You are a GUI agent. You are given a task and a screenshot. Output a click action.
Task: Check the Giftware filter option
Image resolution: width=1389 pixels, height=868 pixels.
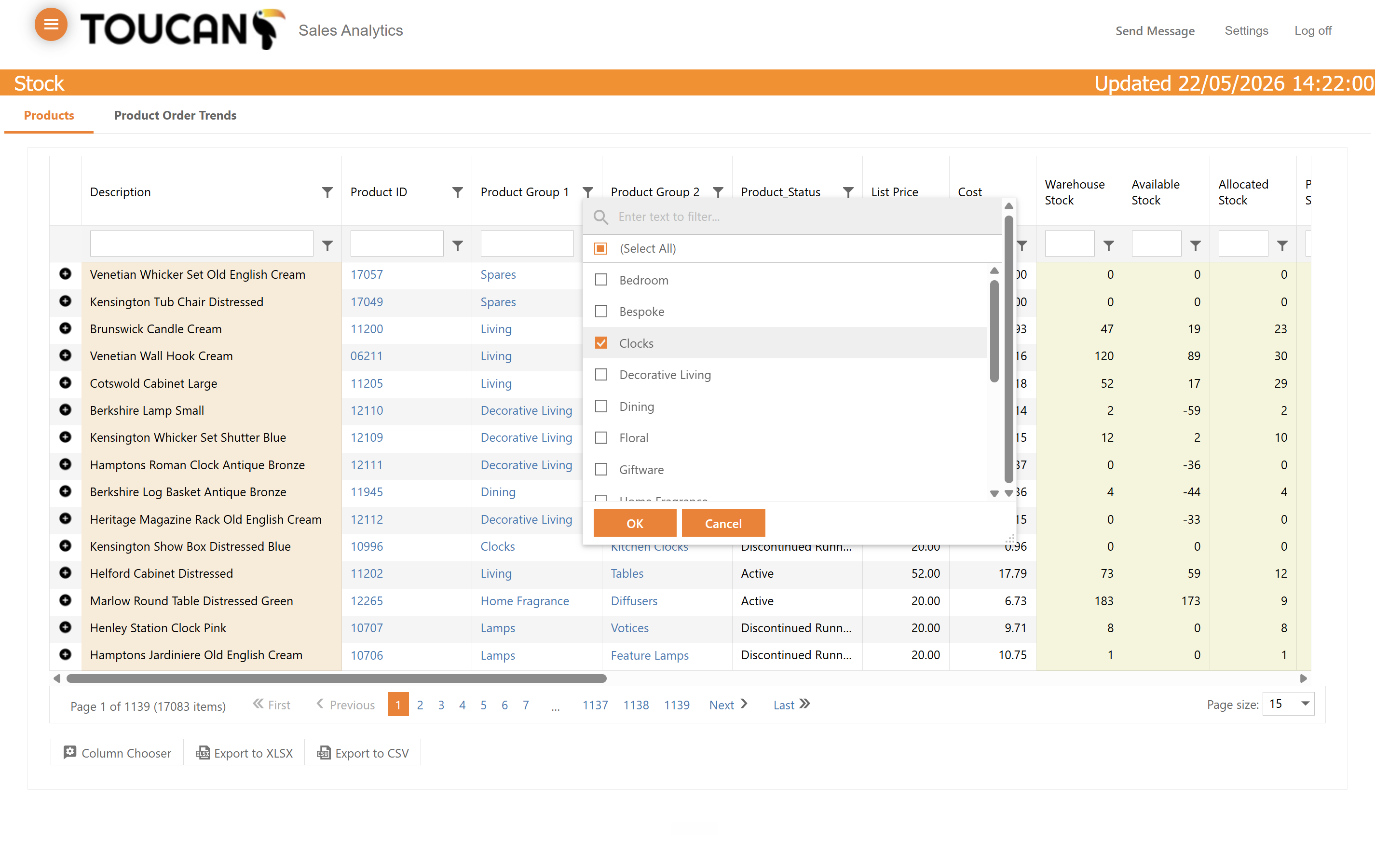coord(601,470)
